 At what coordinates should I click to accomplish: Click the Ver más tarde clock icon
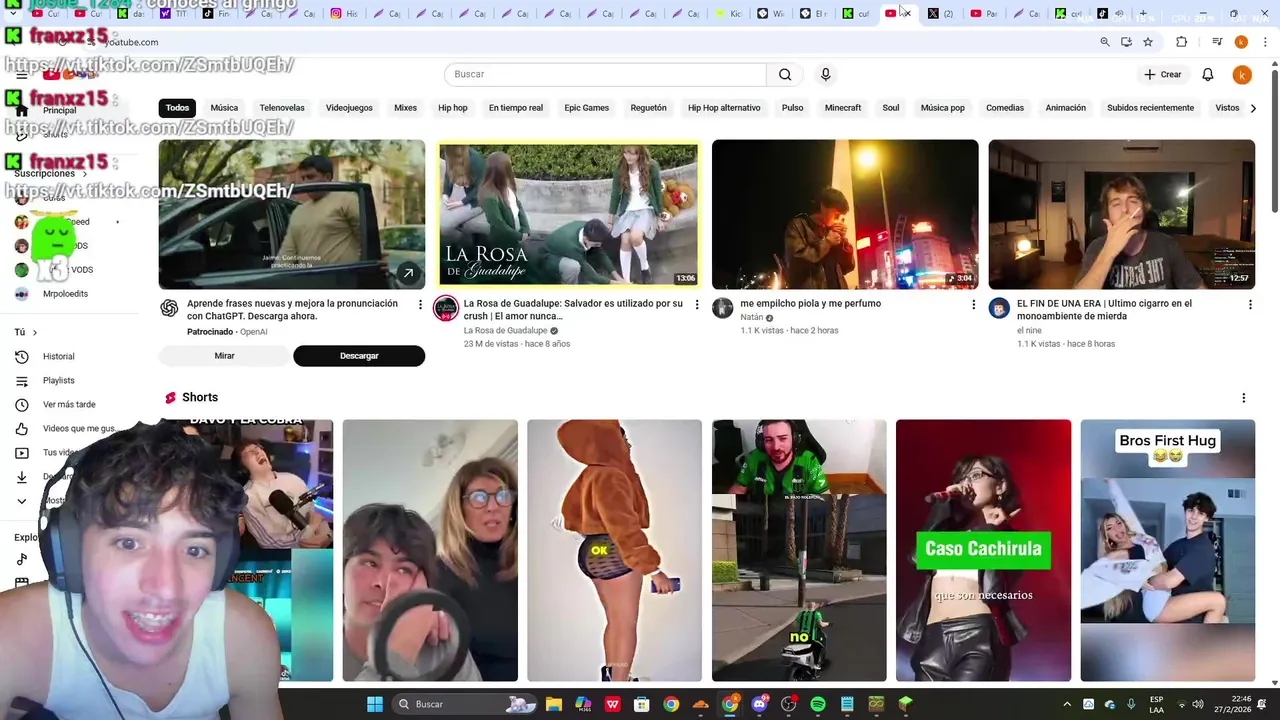[22, 404]
